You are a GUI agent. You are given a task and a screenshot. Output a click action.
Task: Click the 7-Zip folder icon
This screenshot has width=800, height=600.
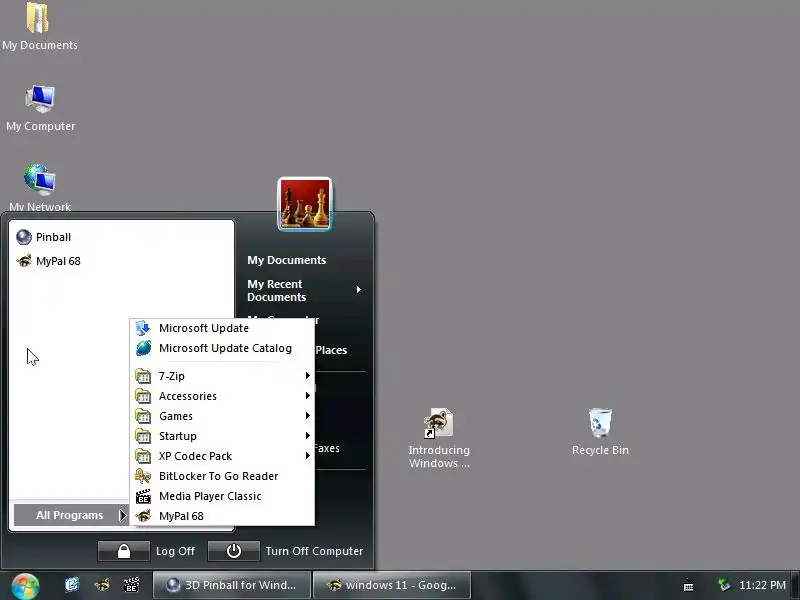143,376
